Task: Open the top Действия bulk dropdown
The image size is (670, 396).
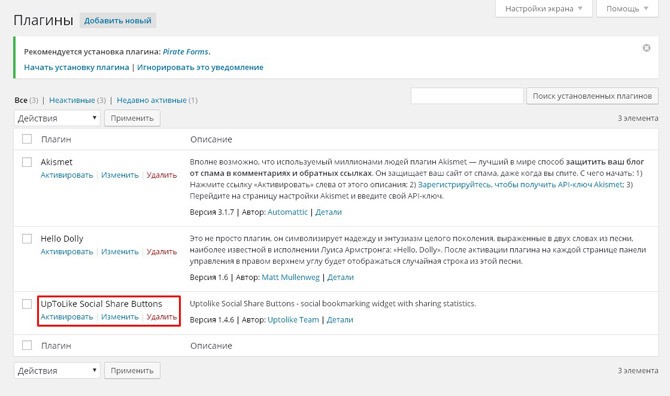Action: (57, 118)
